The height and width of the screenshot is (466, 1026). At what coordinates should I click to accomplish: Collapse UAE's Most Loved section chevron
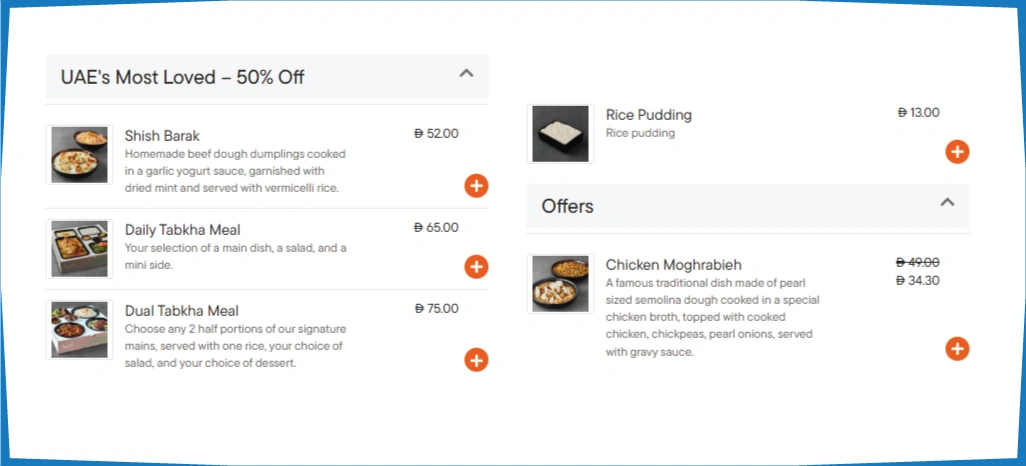pos(465,73)
